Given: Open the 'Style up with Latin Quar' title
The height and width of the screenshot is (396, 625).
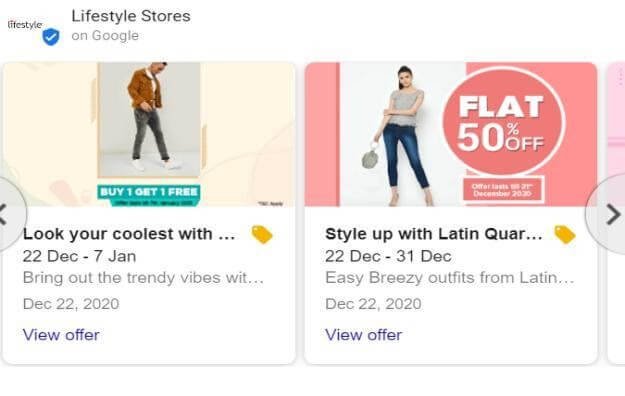Looking at the screenshot, I should tap(434, 234).
